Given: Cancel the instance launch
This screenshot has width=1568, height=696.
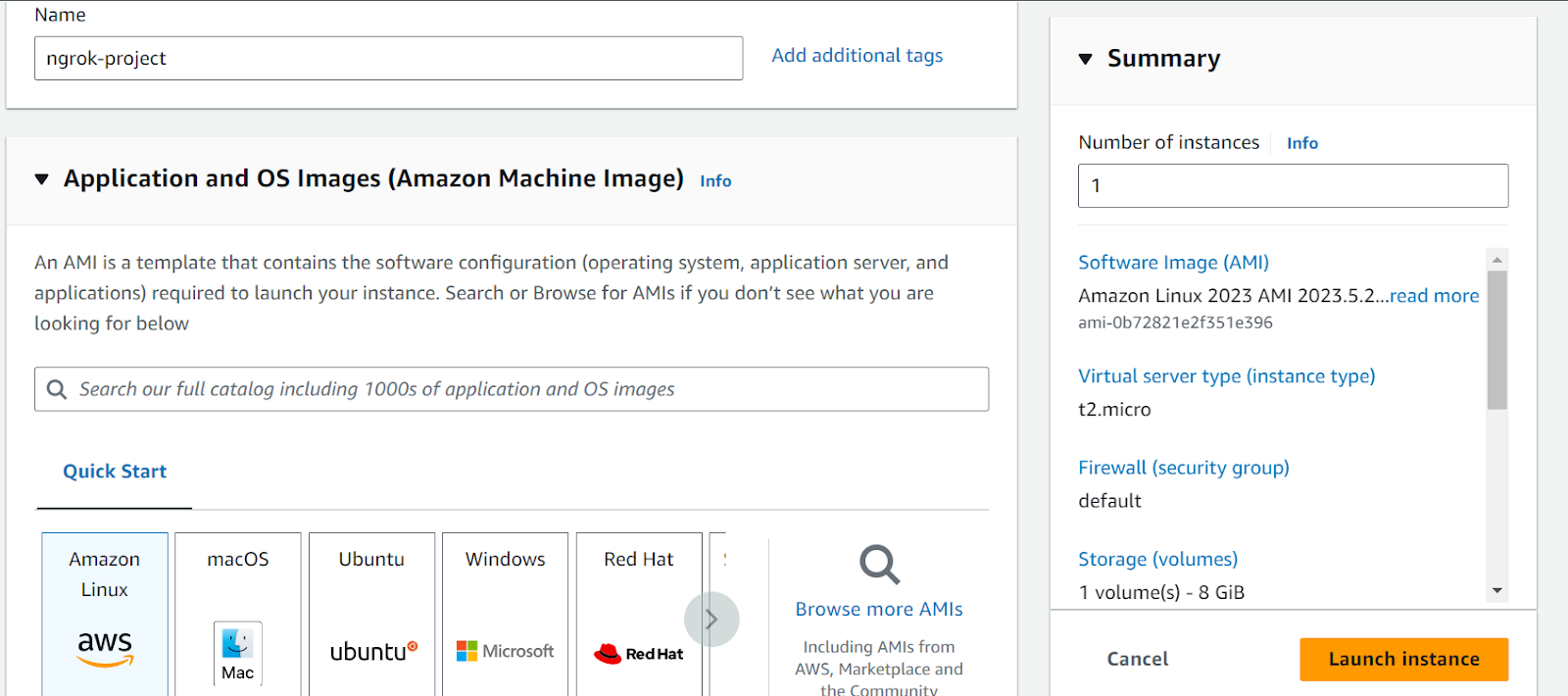Looking at the screenshot, I should coord(1137,659).
